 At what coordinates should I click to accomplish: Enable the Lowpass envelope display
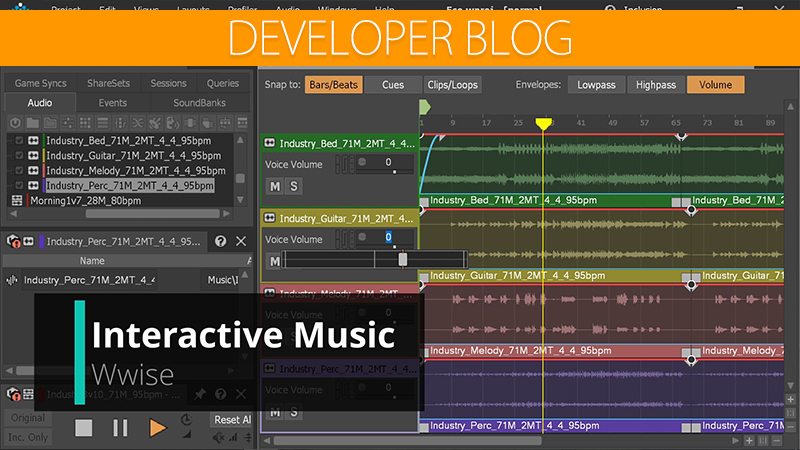(x=596, y=85)
